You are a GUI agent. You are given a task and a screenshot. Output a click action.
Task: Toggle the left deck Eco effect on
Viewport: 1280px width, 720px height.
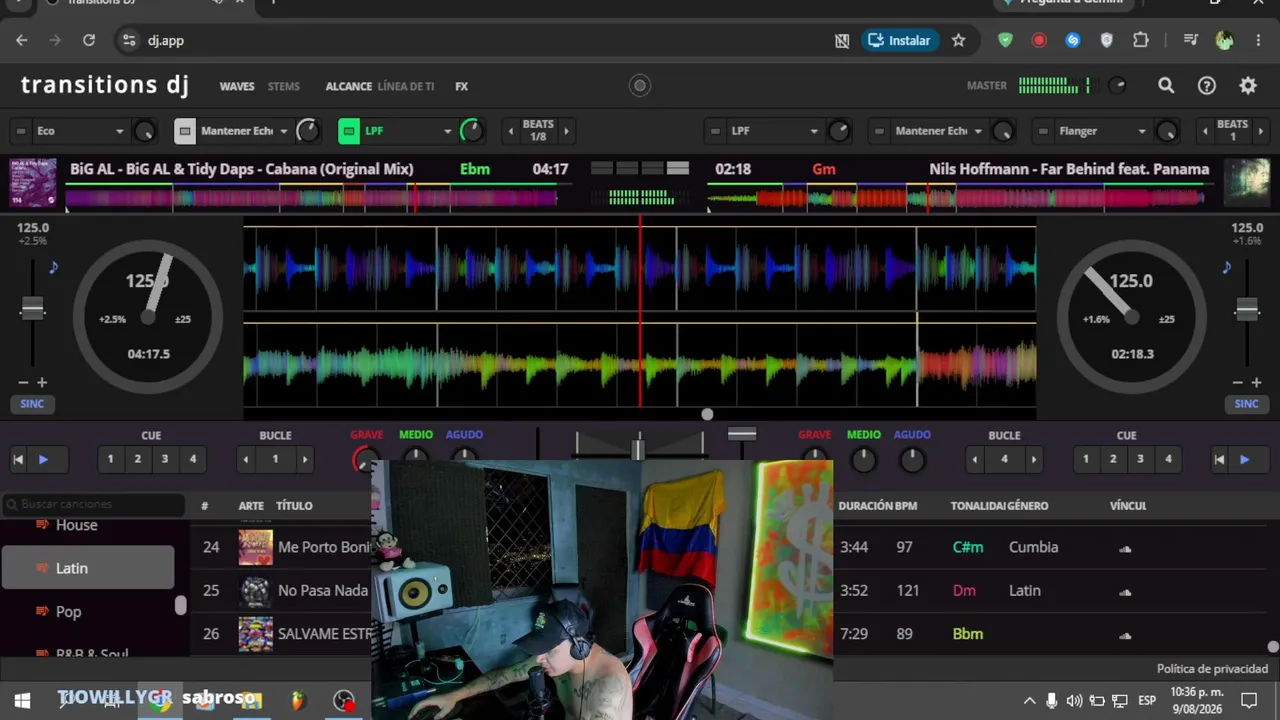(20, 131)
